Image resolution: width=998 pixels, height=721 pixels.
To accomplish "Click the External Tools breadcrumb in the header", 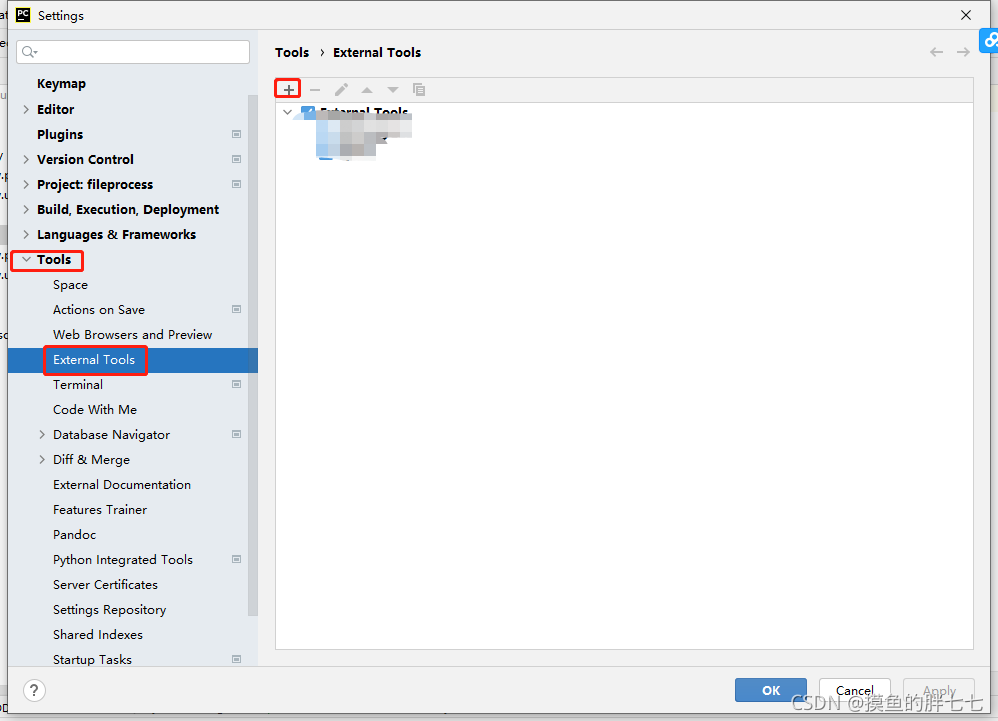I will click(377, 52).
